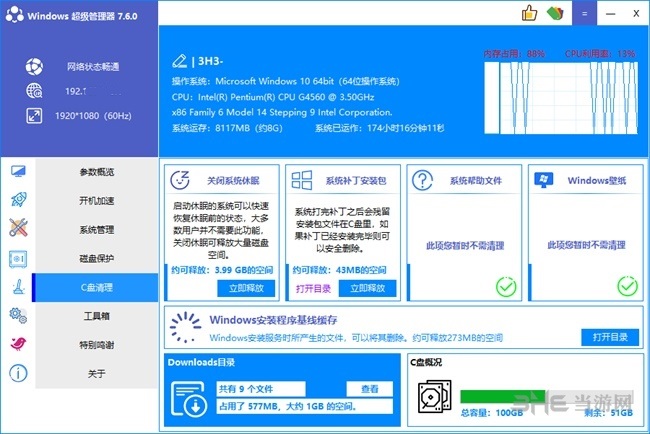650x434 pixels.
Task: Click green checkmark in 系统帮助文件 card
Action: 506,286
